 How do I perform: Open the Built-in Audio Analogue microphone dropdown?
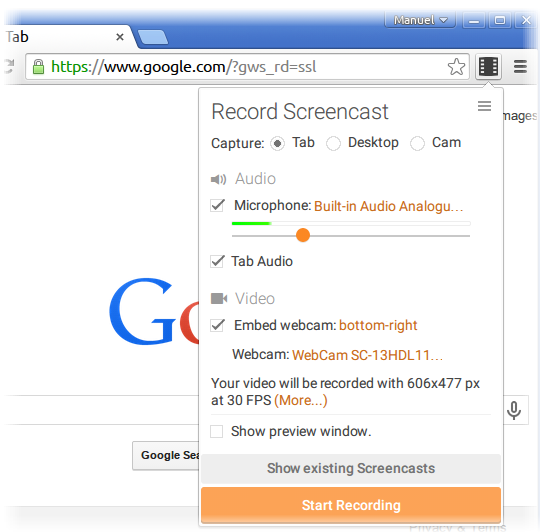click(388, 206)
